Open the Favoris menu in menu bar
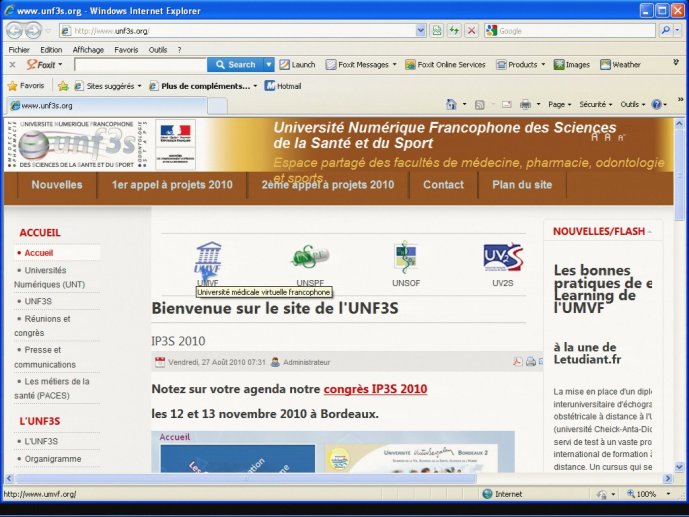Screen dimensions: 689x517 pyautogui.click(x=126, y=50)
